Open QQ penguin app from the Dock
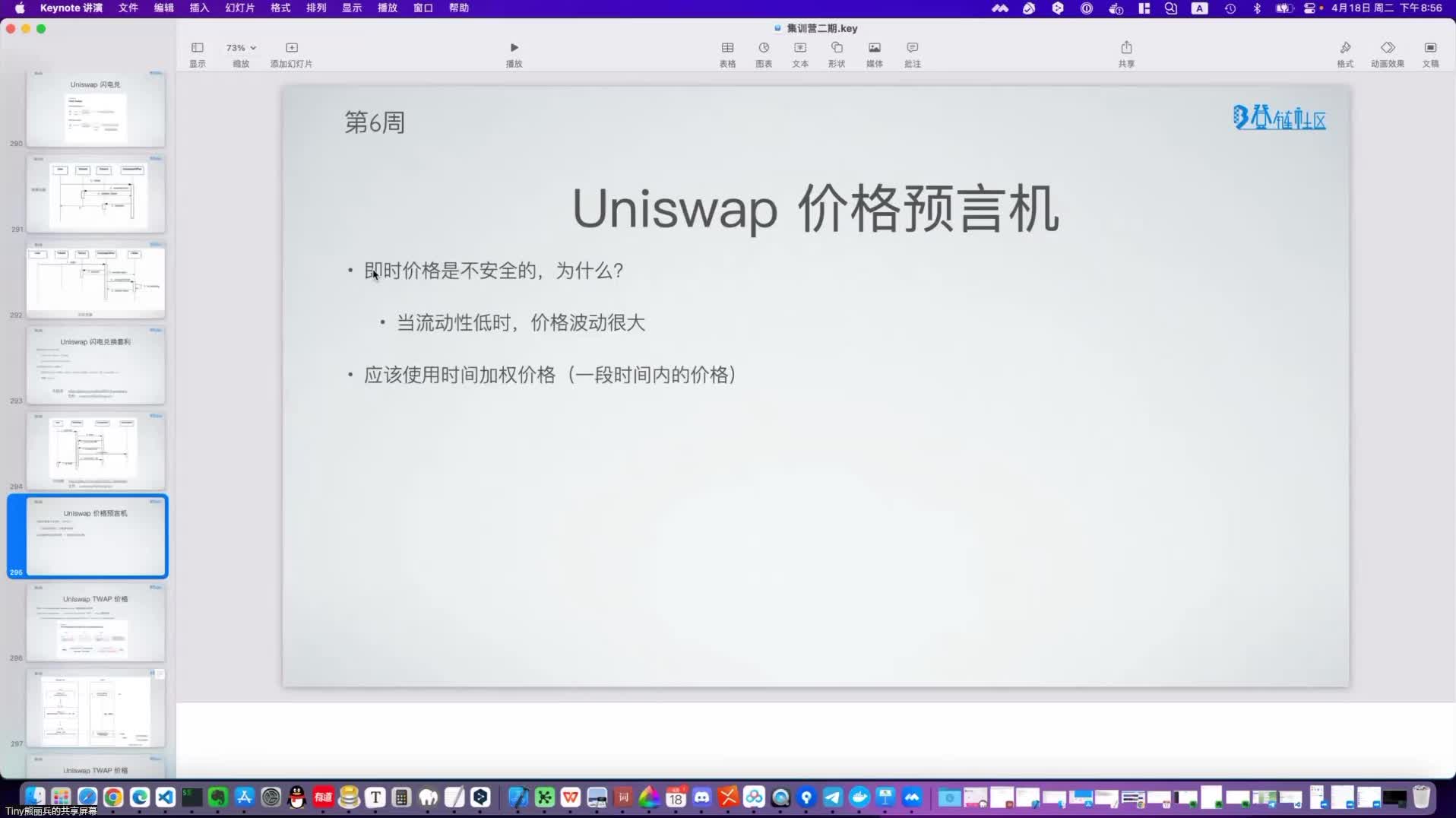1456x818 pixels. point(297,797)
